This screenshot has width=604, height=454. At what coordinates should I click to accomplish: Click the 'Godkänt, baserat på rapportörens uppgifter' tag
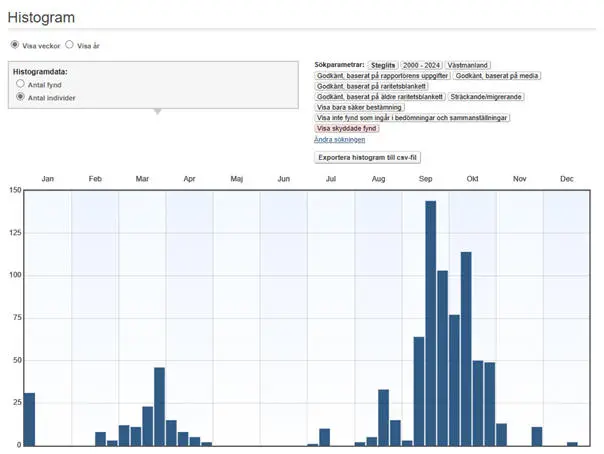(381, 75)
